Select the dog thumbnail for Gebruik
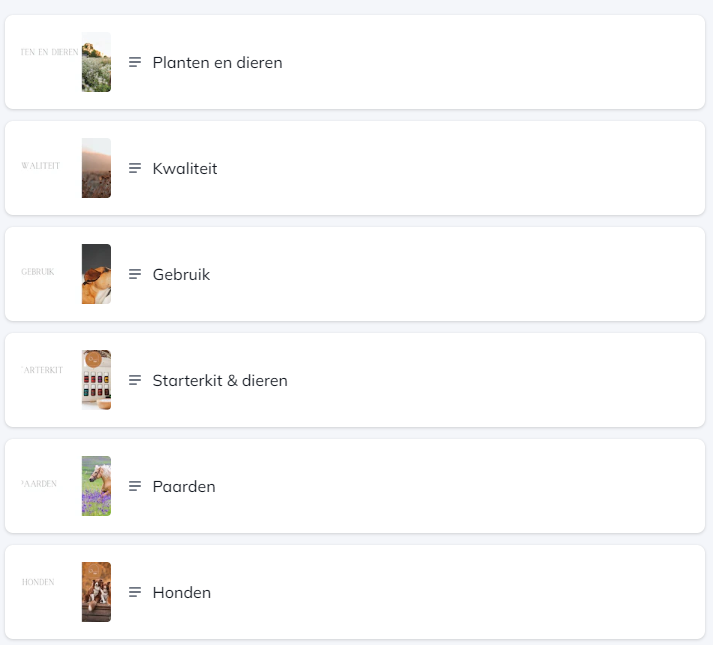713x645 pixels. (96, 274)
